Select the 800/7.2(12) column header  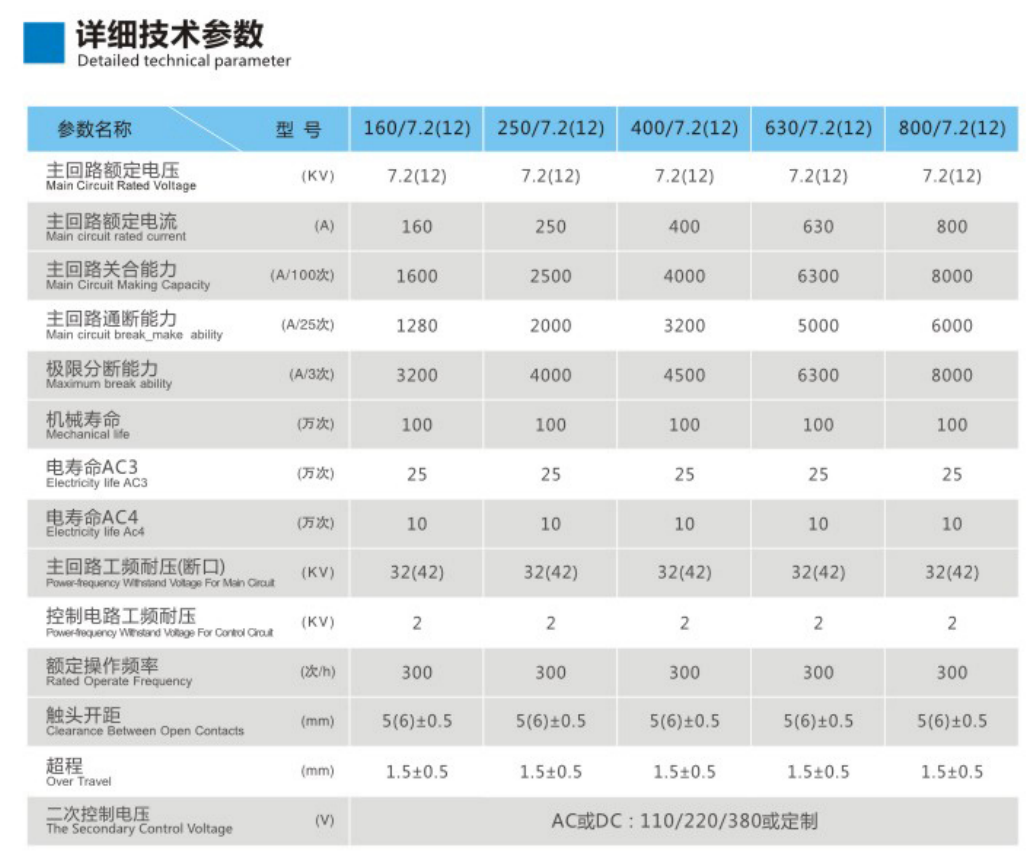pyautogui.click(x=953, y=128)
